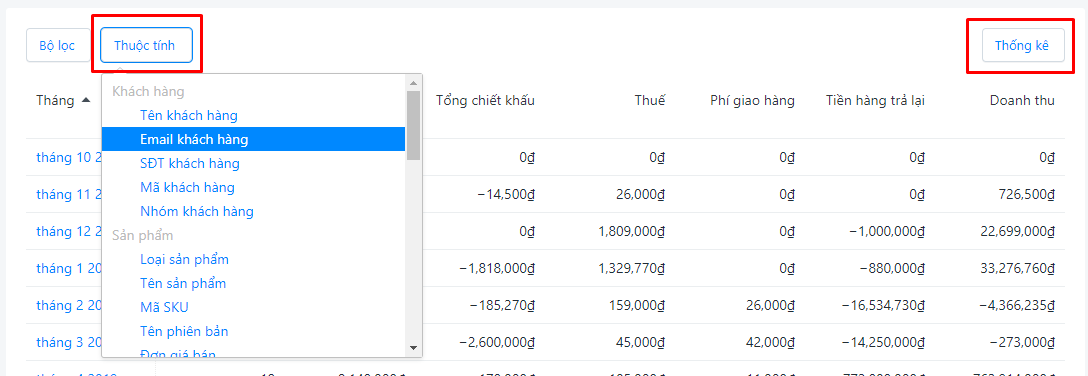Click the Tiền hàng trả lại header
This screenshot has height=376, width=1088.
tap(876, 101)
